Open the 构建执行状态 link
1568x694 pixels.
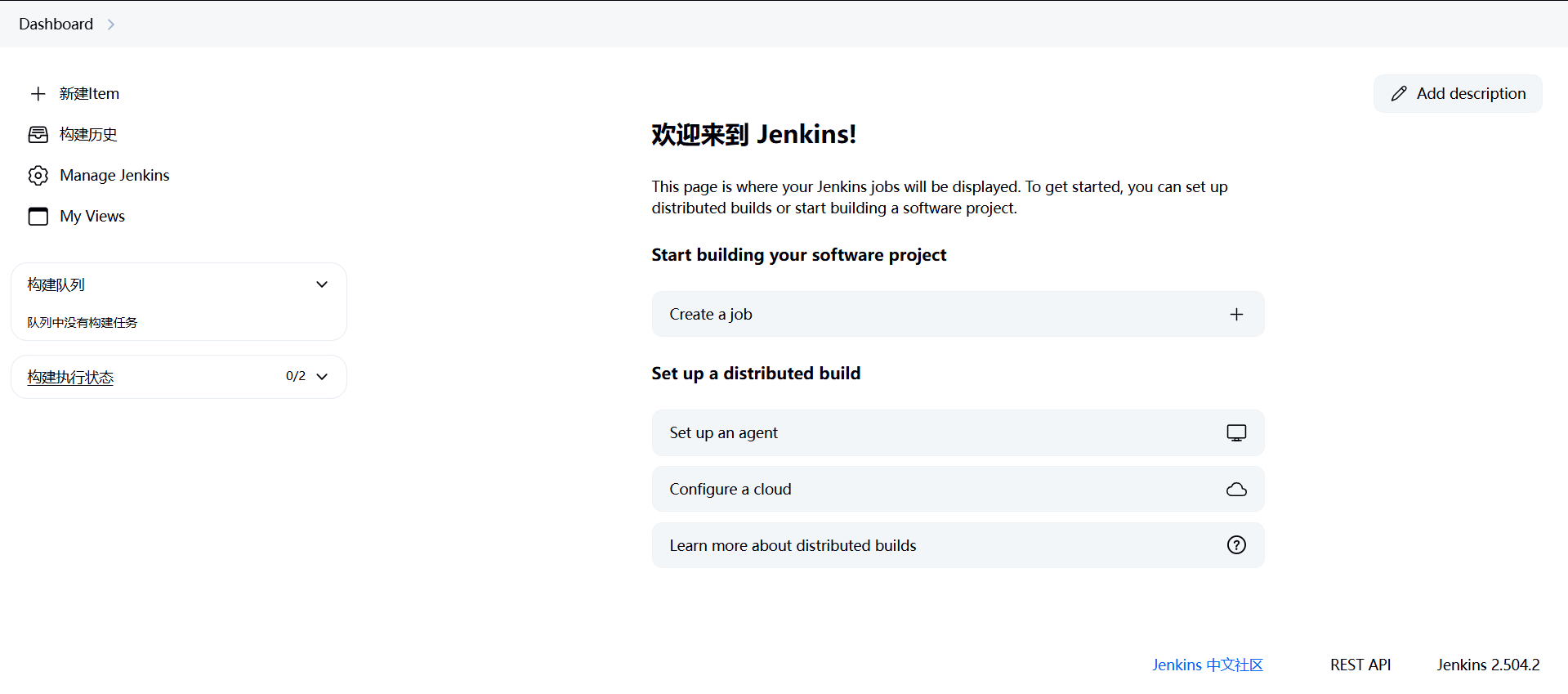[70, 378]
